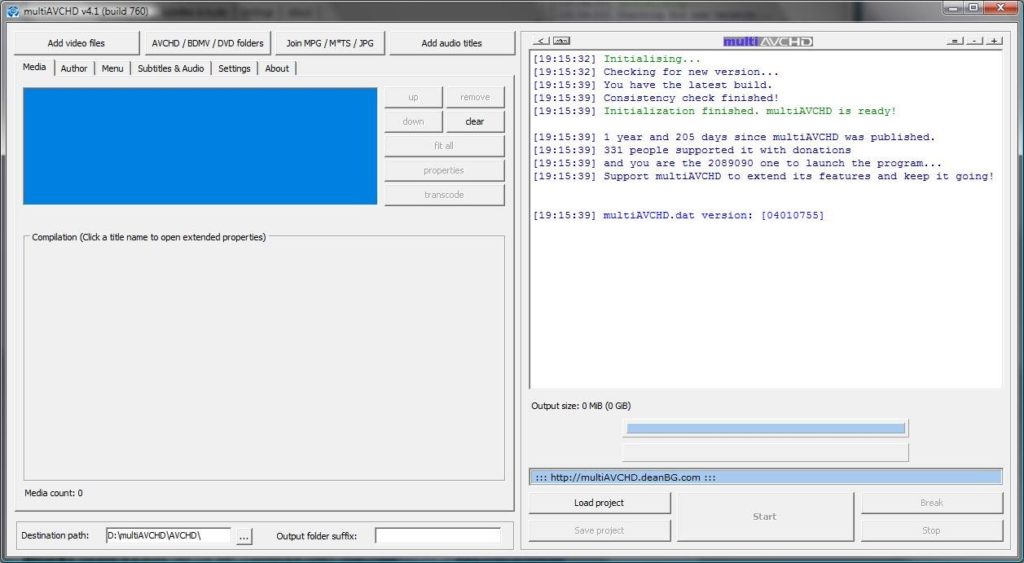Click Load project button
Viewport: 1024px width, 563px height.
(x=600, y=503)
